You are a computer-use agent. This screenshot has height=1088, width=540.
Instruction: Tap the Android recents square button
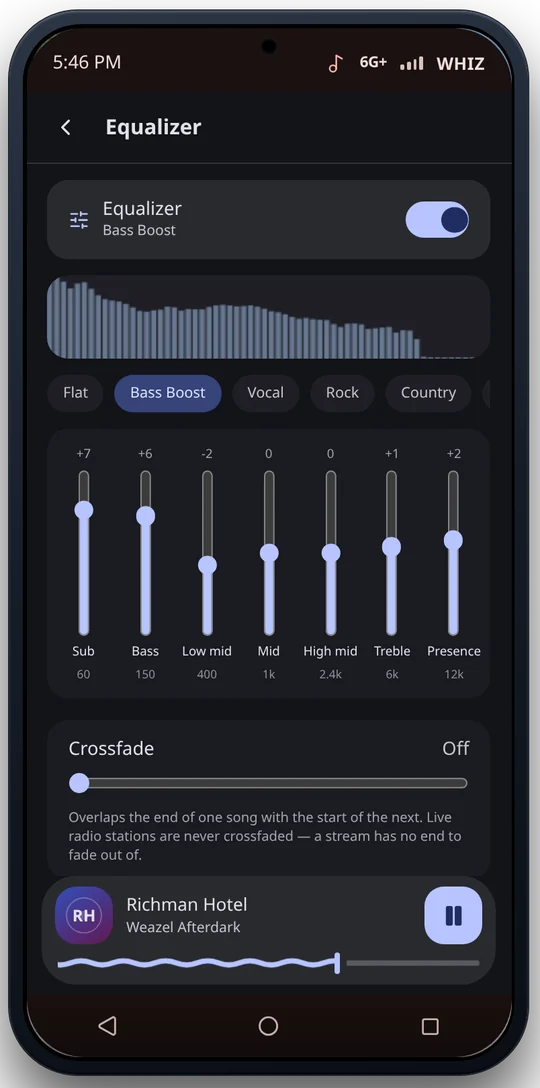(430, 1026)
